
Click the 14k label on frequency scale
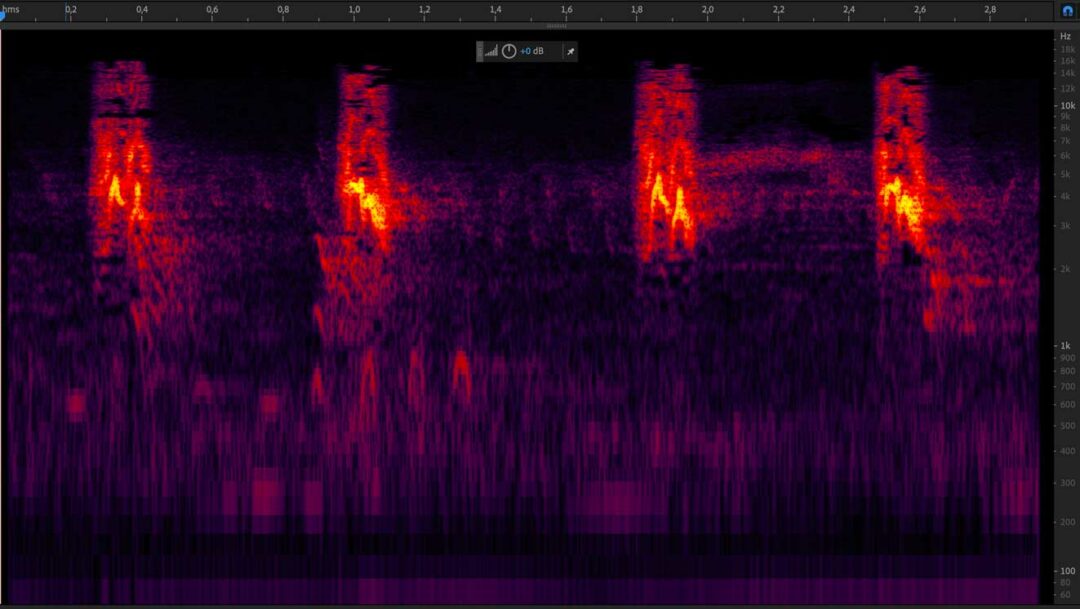coord(1067,73)
